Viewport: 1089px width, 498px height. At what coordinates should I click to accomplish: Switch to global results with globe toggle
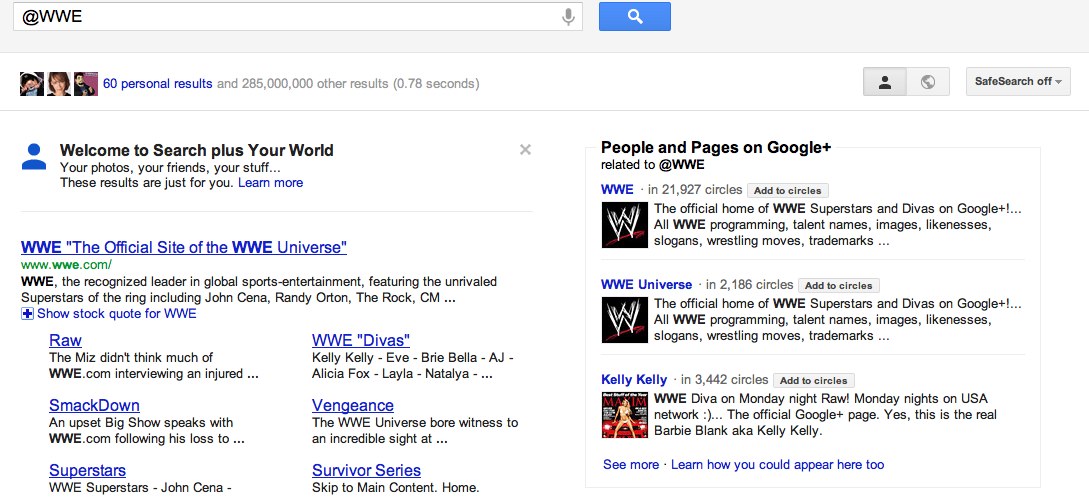point(927,82)
